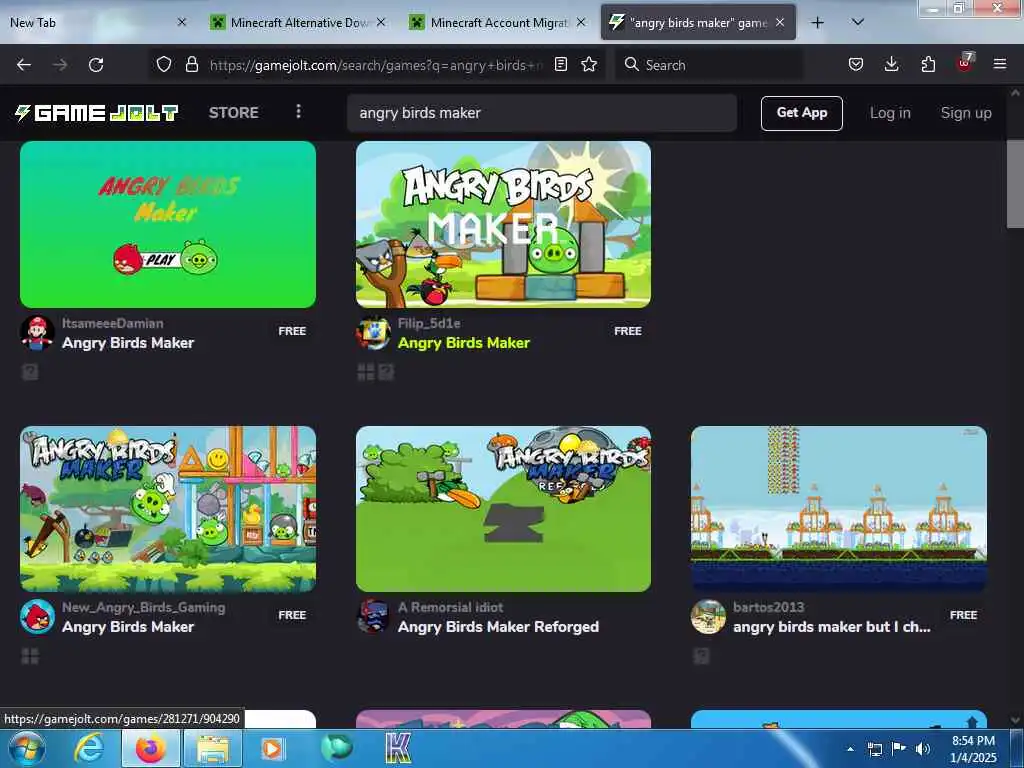Viewport: 1024px width, 768px height.
Task: Close the Minecraft Account Migration tab
Action: point(581,22)
